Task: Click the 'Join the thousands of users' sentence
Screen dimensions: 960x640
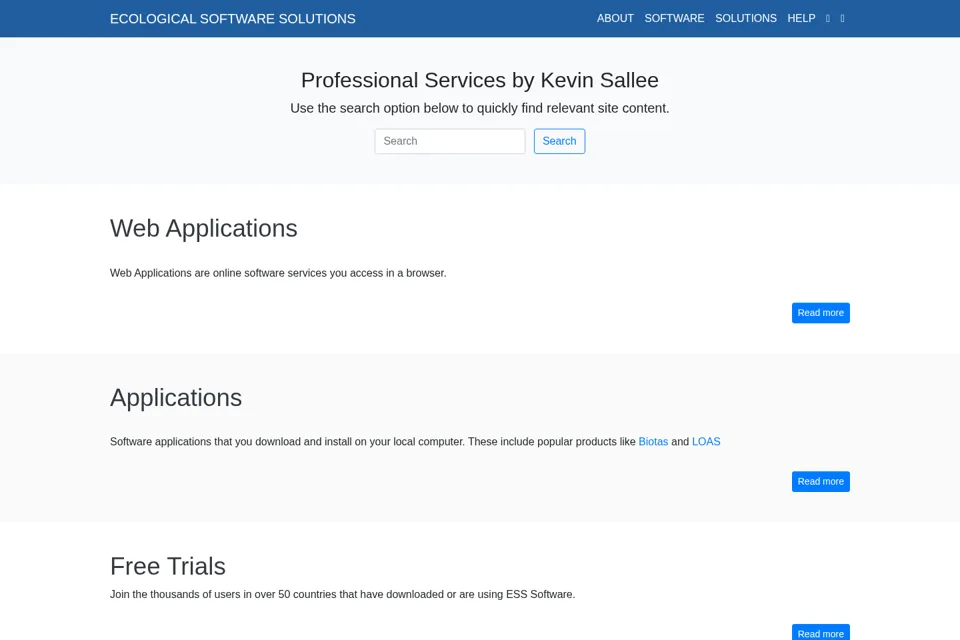Action: 343,595
